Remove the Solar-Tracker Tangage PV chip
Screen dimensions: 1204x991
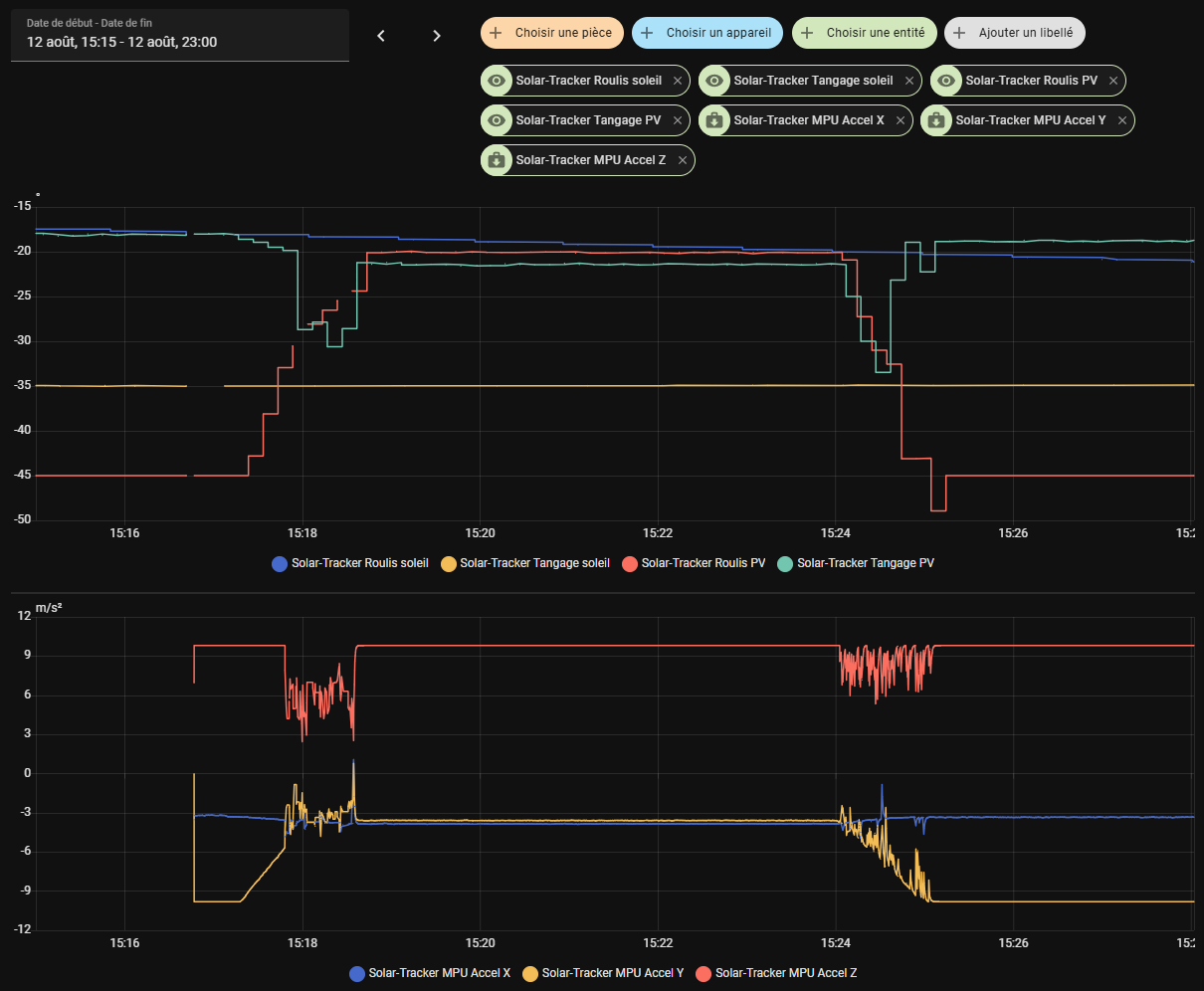(x=678, y=120)
